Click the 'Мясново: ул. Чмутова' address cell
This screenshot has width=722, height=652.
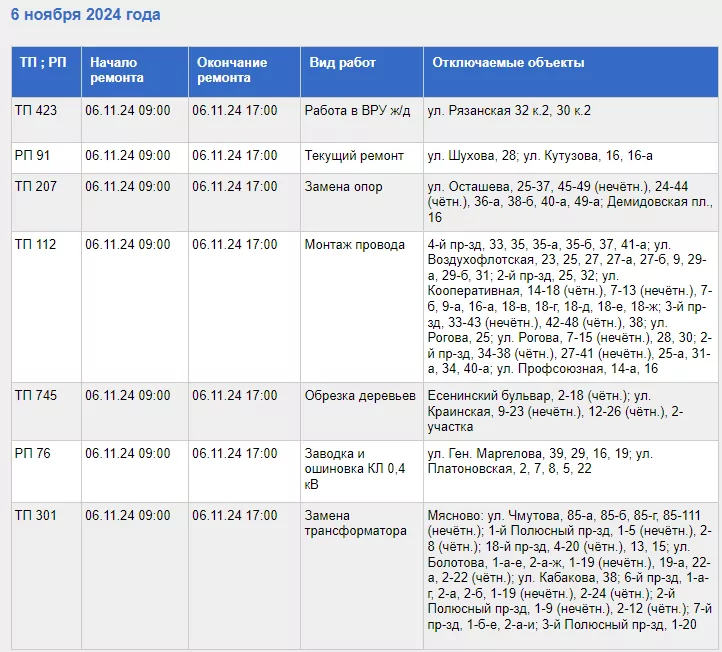(x=571, y=576)
